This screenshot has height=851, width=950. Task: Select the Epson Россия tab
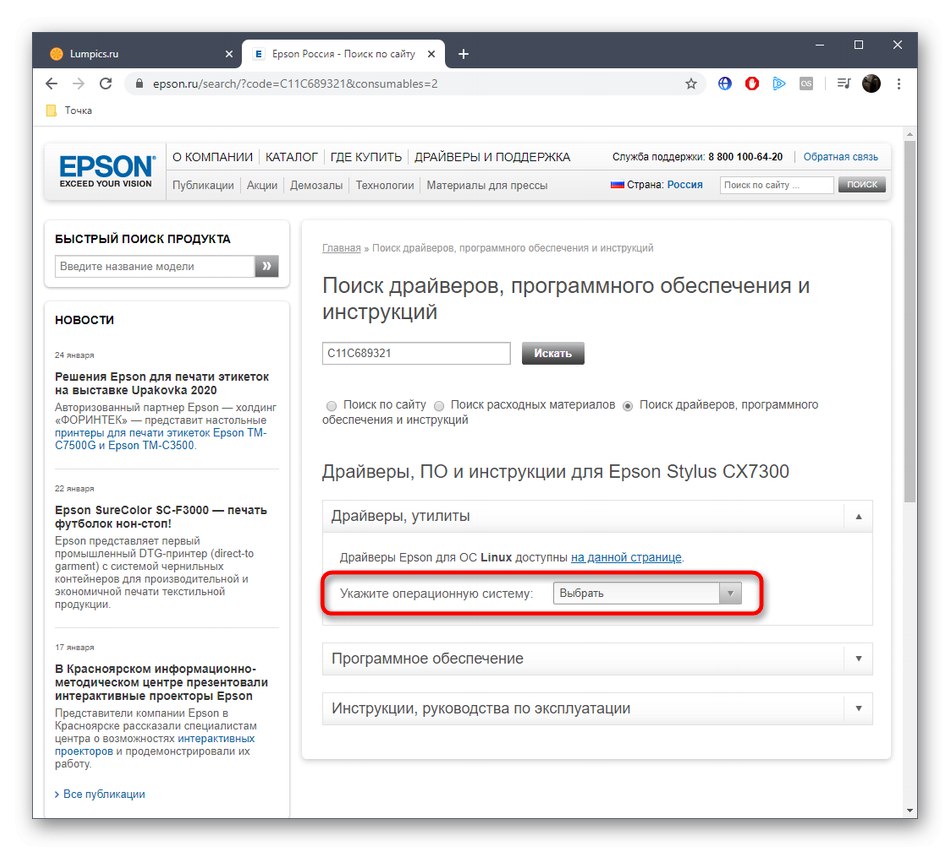(344, 54)
